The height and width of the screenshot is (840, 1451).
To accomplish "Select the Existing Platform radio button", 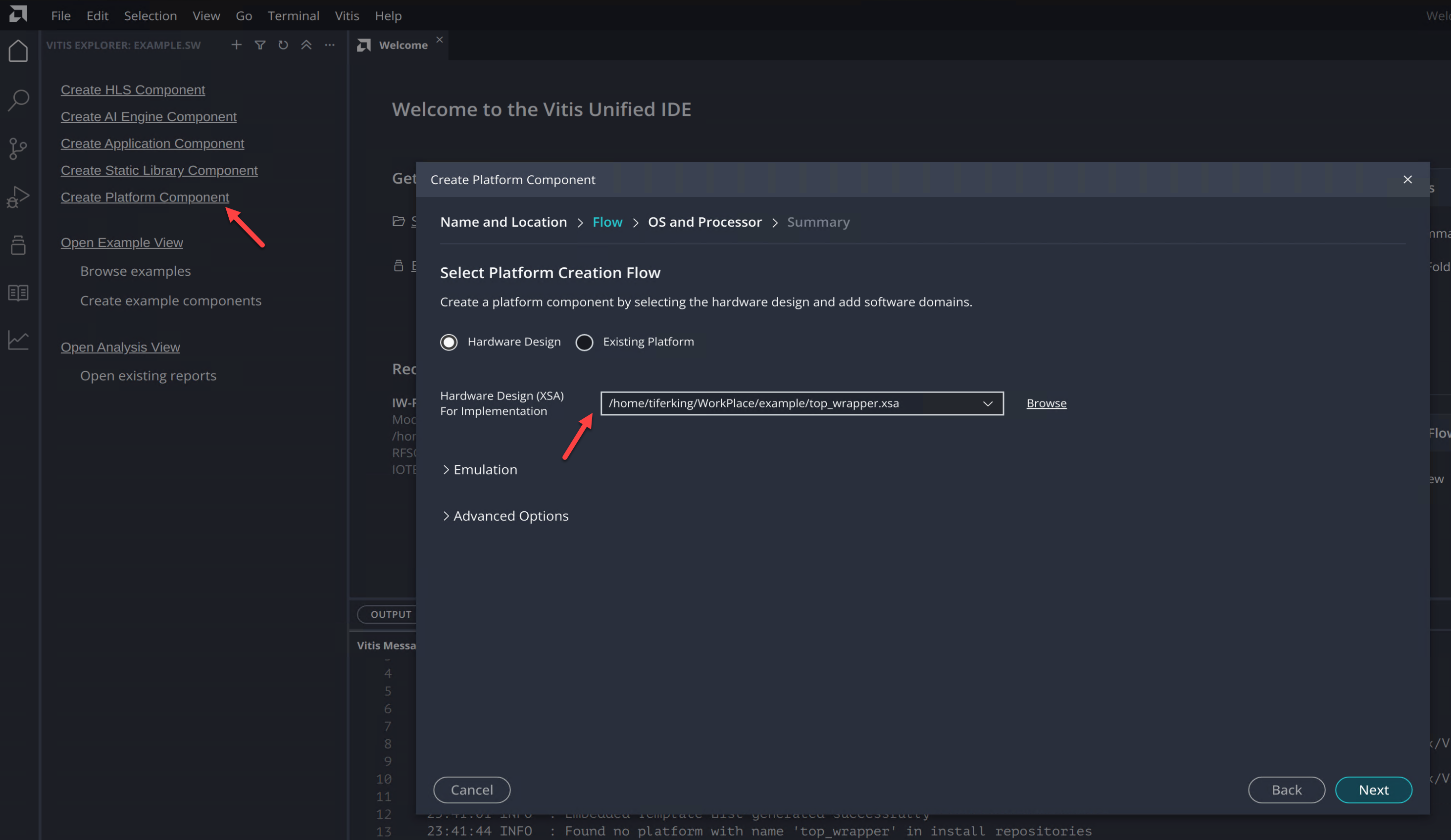I will pos(584,342).
